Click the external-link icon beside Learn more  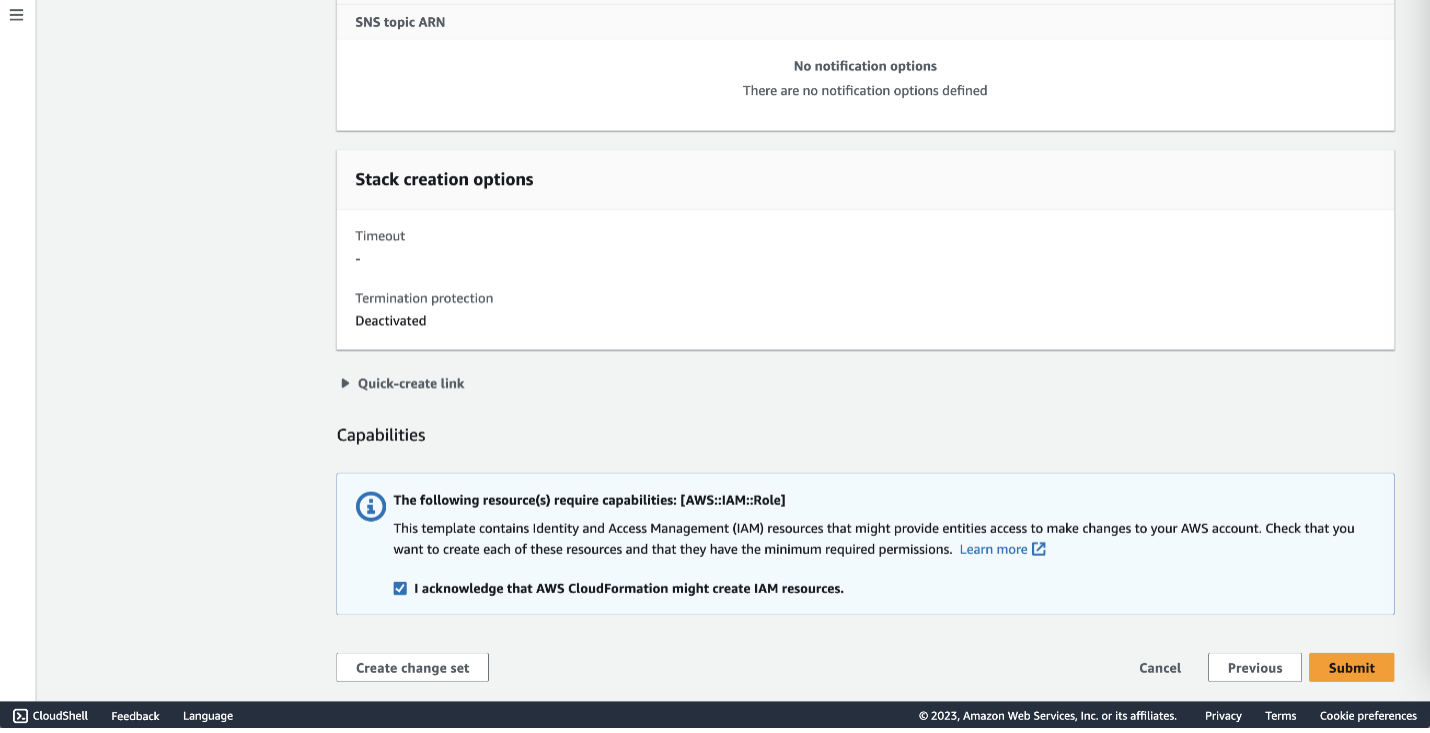(1037, 548)
